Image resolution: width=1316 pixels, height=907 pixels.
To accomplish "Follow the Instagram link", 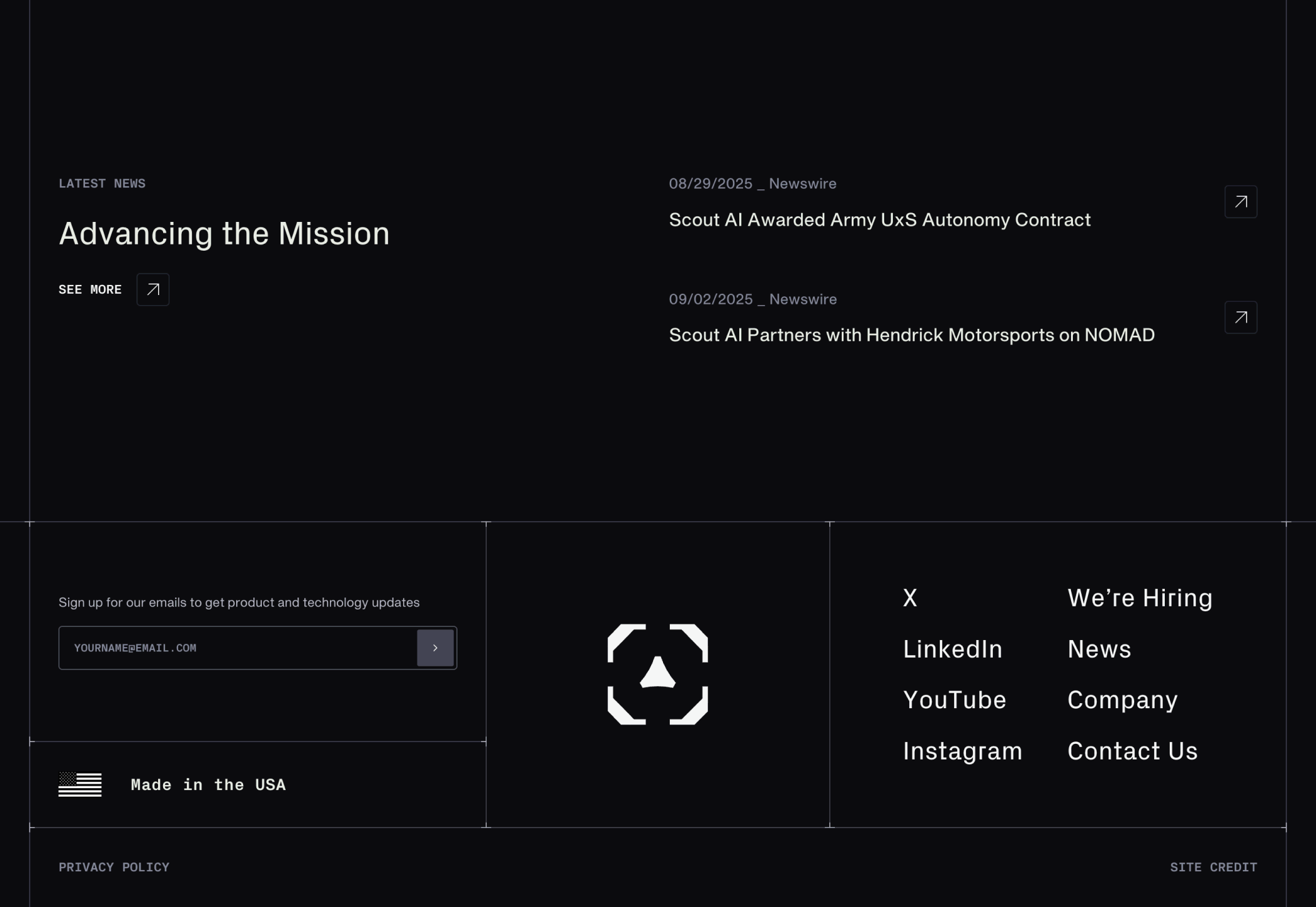I will pos(962,751).
